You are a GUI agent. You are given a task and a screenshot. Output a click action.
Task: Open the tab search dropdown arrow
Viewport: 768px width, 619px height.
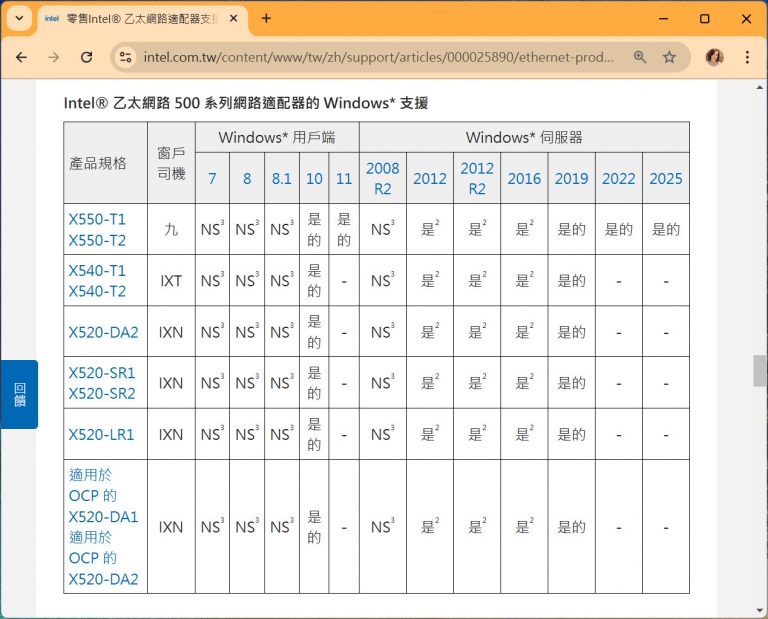(20, 19)
